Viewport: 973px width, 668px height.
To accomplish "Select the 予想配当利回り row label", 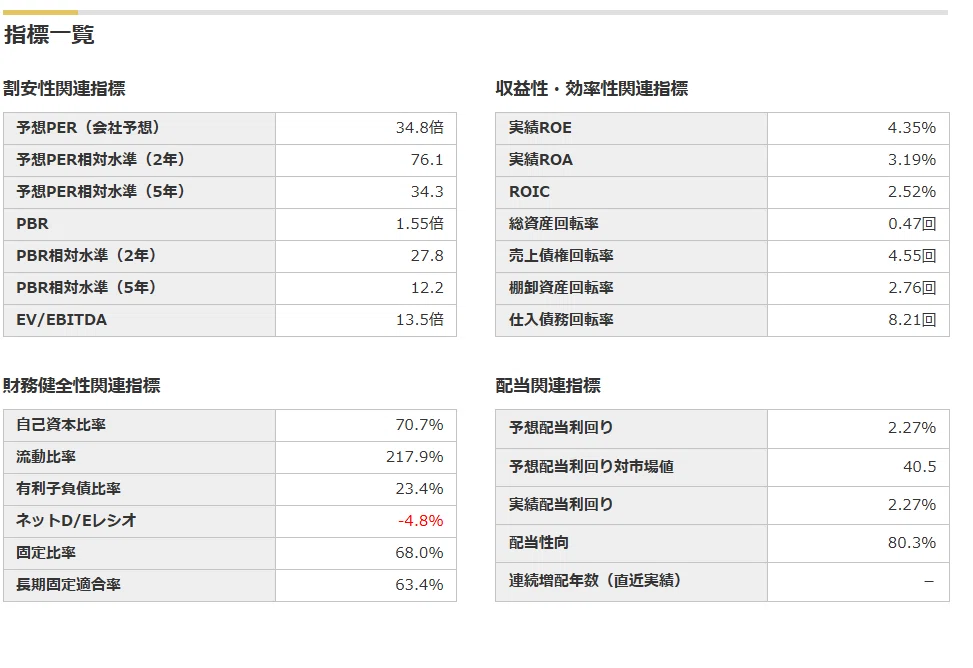I will click(x=561, y=428).
